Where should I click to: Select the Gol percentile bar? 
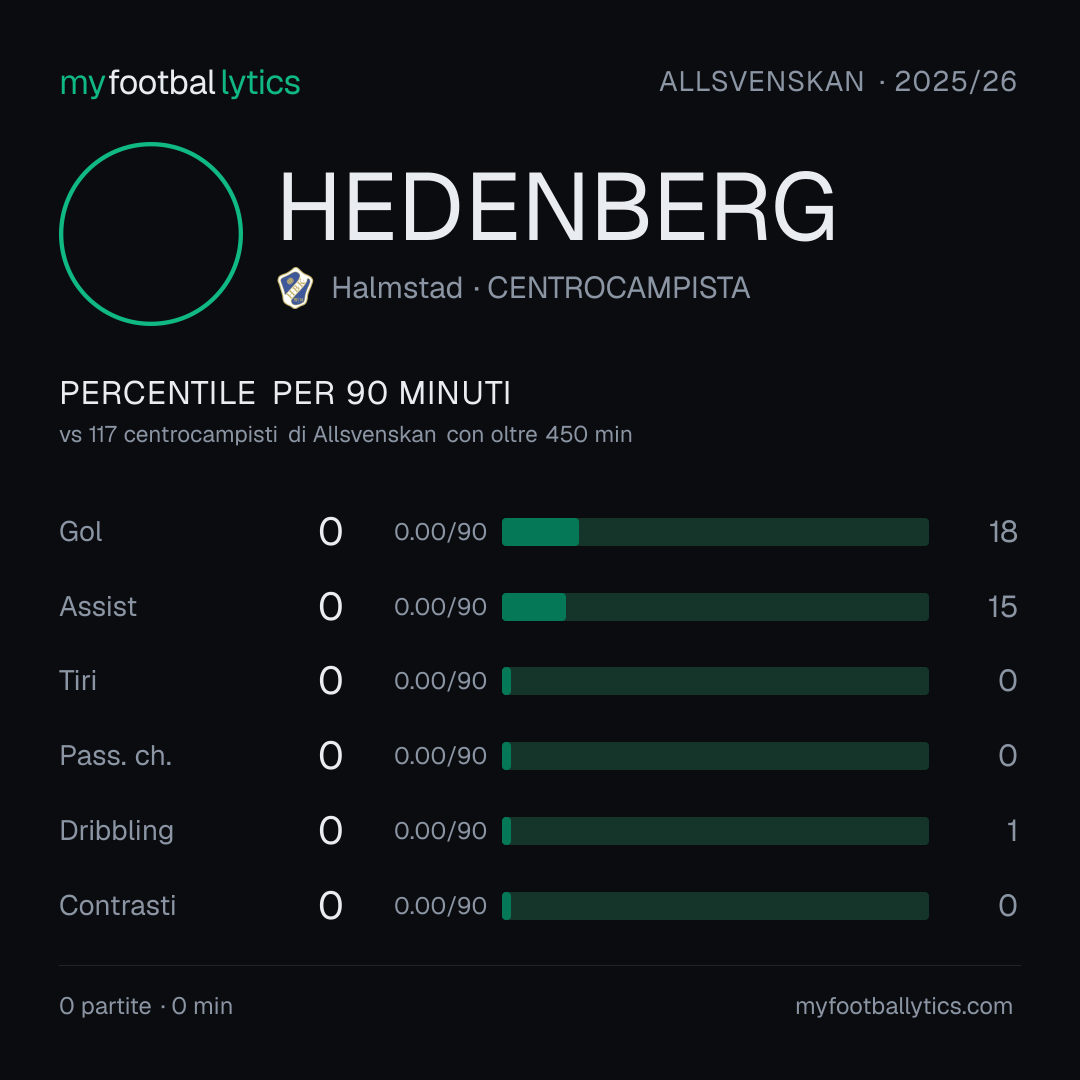[715, 532]
